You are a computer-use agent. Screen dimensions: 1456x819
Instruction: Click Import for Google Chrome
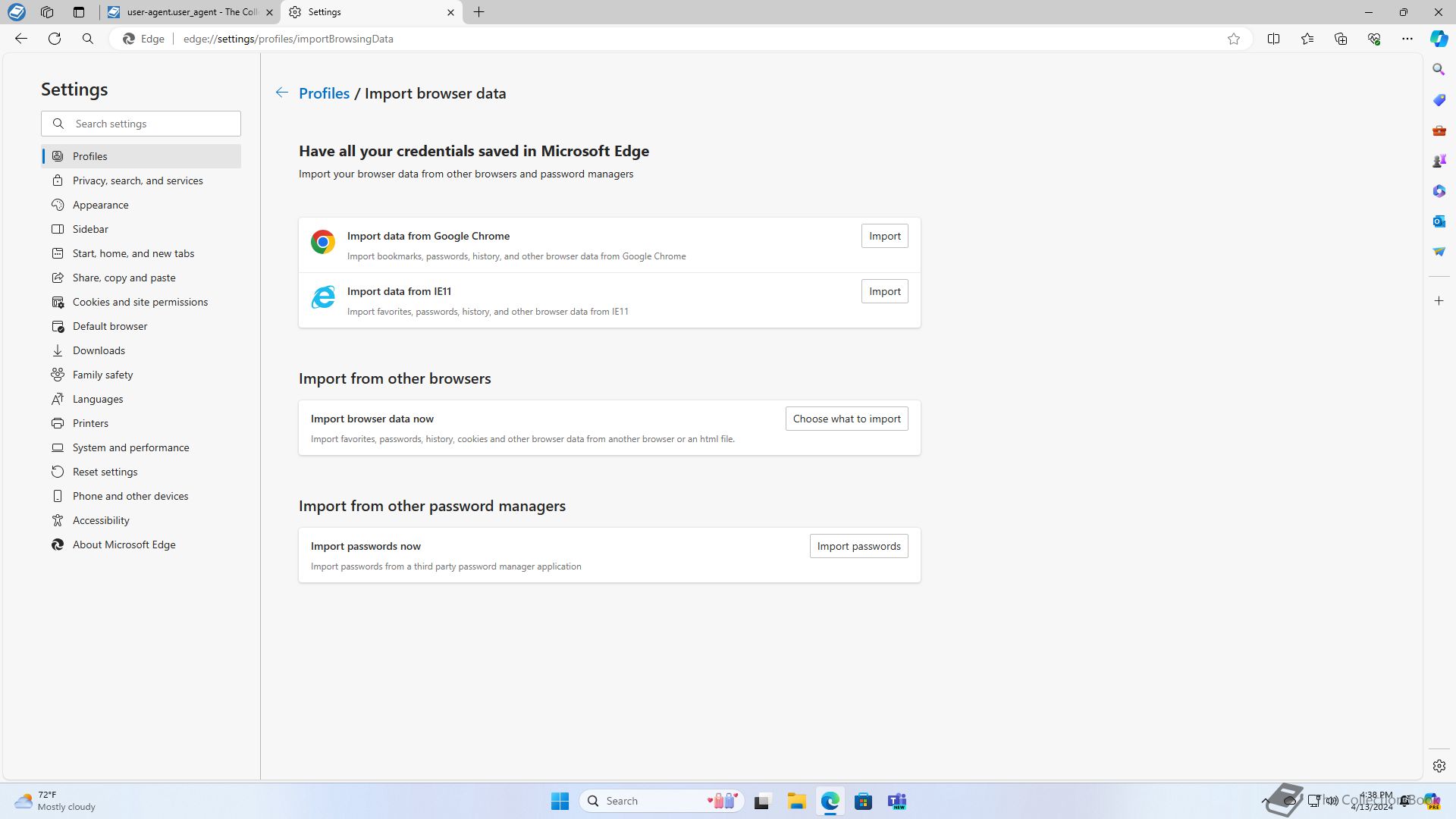[884, 236]
